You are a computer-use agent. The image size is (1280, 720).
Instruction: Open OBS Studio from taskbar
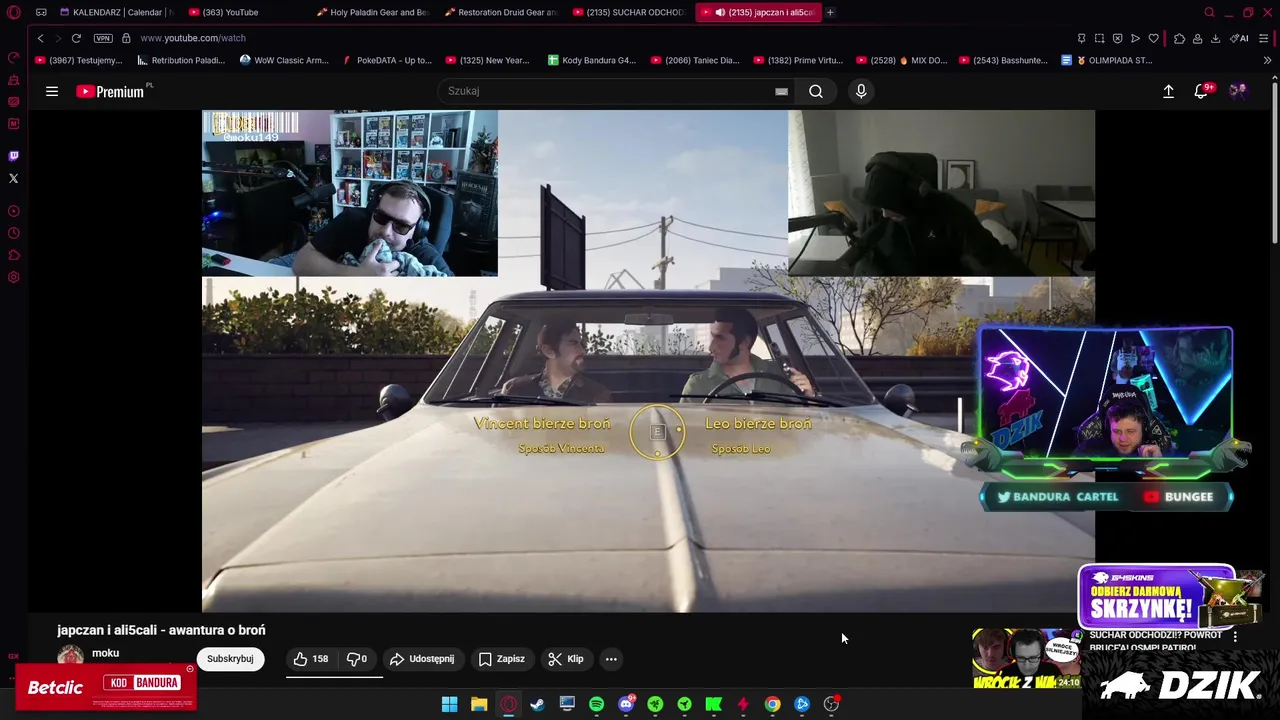coord(831,704)
